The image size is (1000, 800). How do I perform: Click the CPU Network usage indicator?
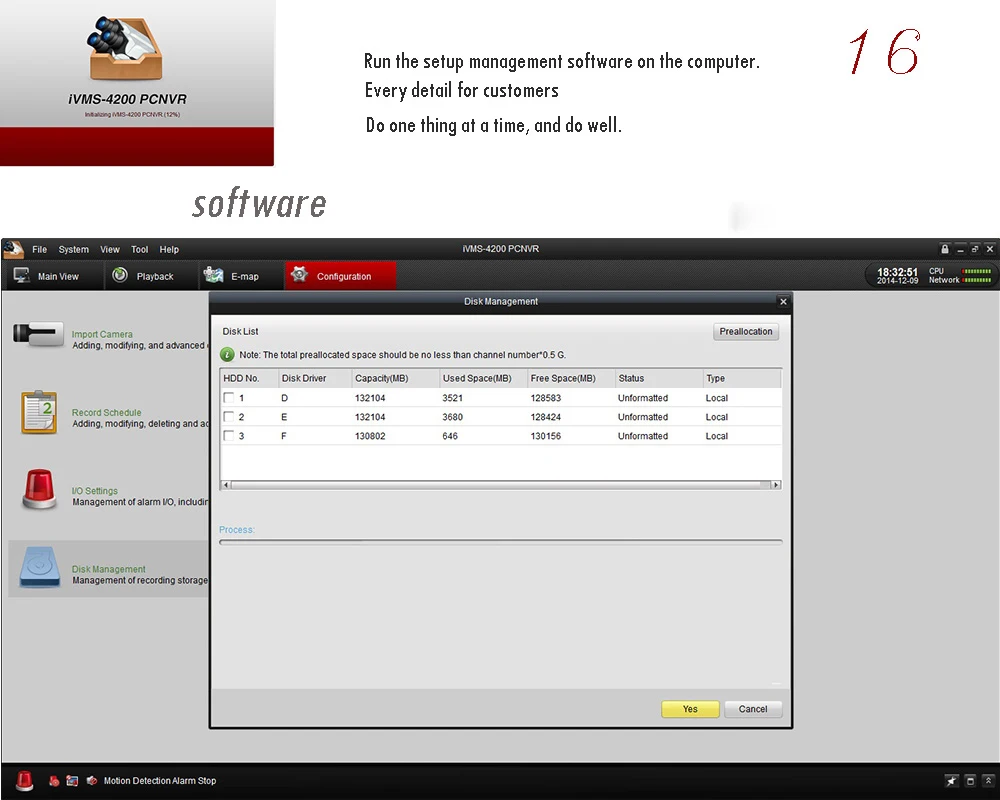click(960, 276)
